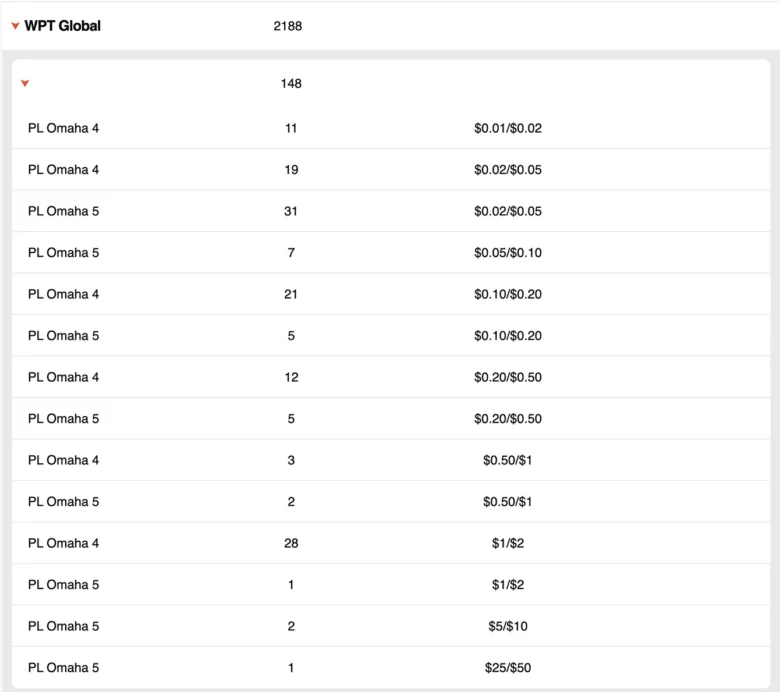Collapse the sub-group arrow beside 148
780x692 pixels.
click(x=25, y=84)
